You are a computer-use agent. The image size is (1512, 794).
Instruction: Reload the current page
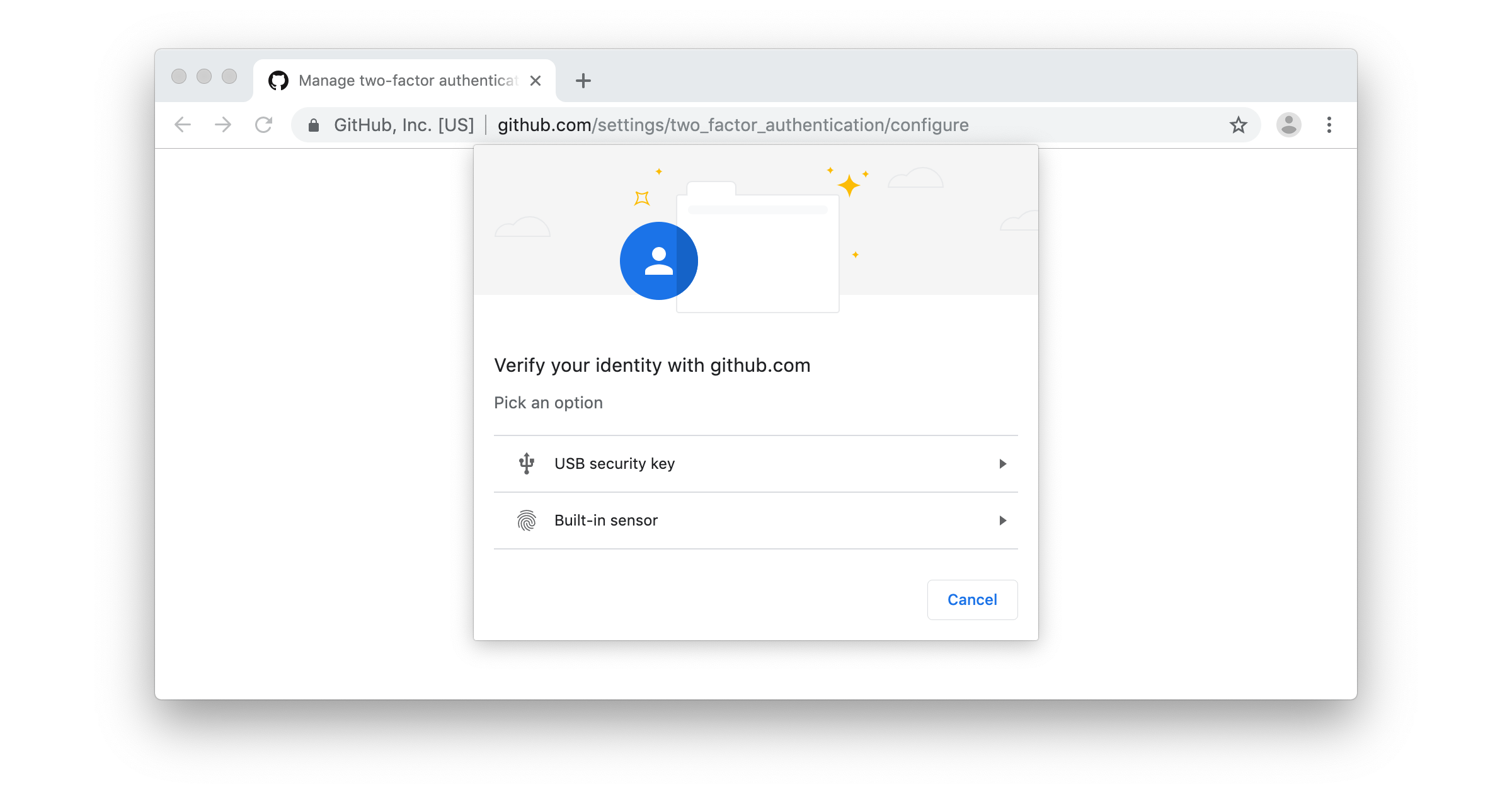[264, 124]
